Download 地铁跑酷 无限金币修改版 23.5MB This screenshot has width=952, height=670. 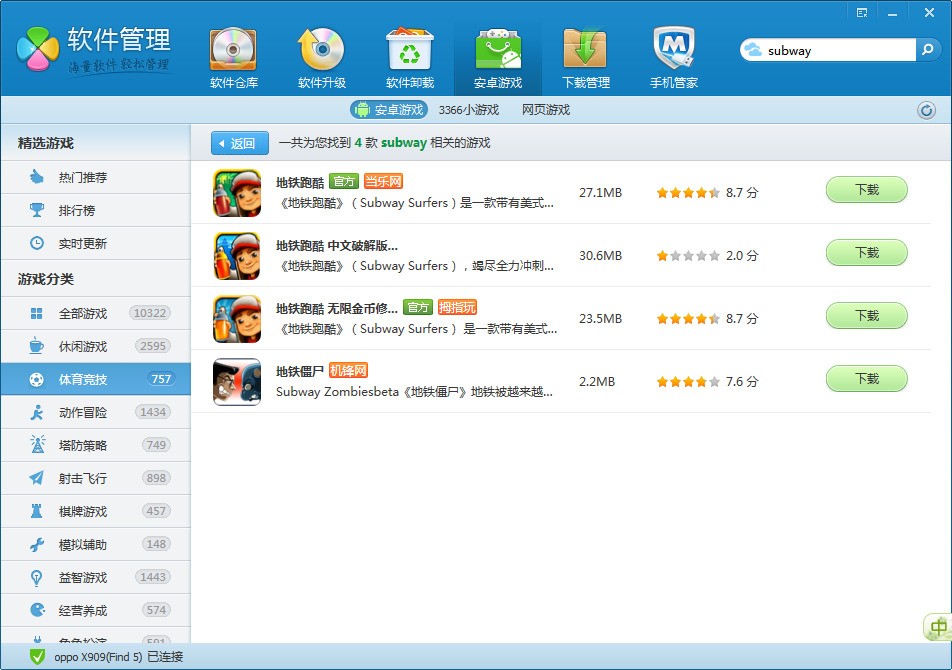(x=866, y=316)
